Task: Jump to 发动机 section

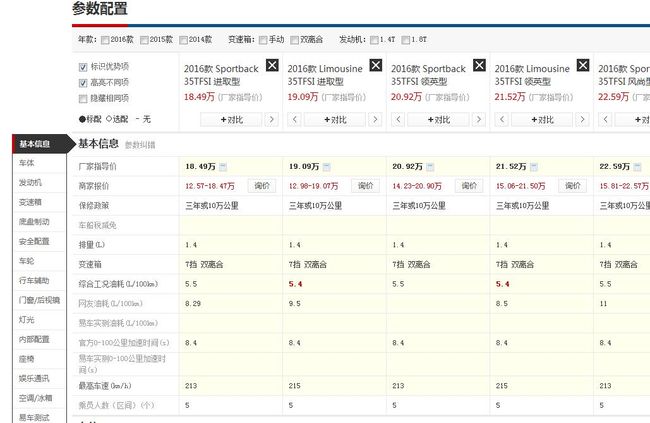Action: pos(39,182)
